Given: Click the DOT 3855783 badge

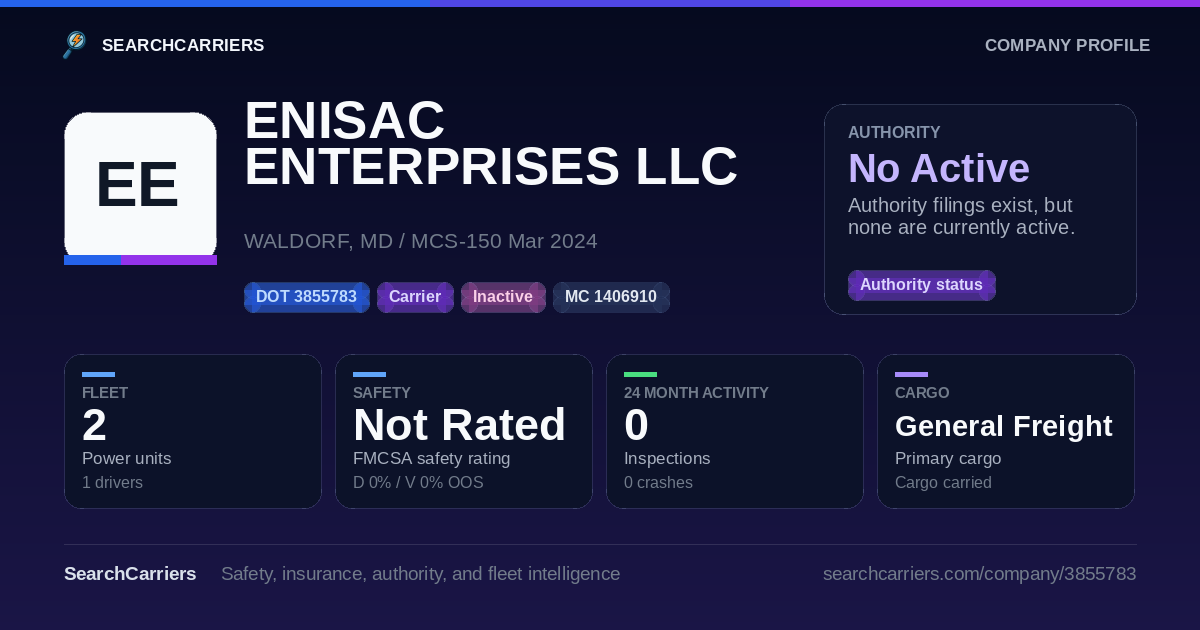Looking at the screenshot, I should [x=306, y=297].
